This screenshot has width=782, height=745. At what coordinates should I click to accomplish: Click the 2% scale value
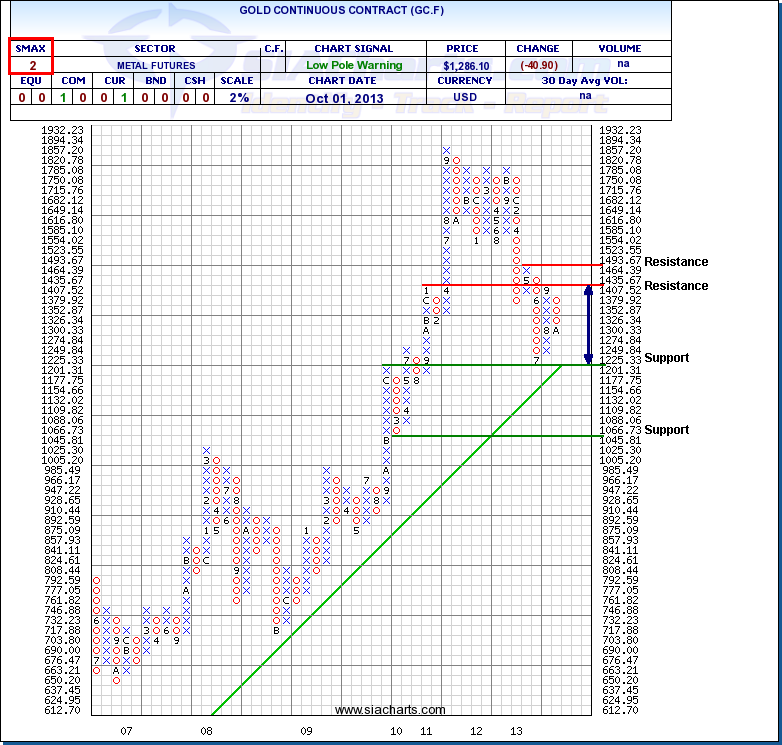pos(237,97)
